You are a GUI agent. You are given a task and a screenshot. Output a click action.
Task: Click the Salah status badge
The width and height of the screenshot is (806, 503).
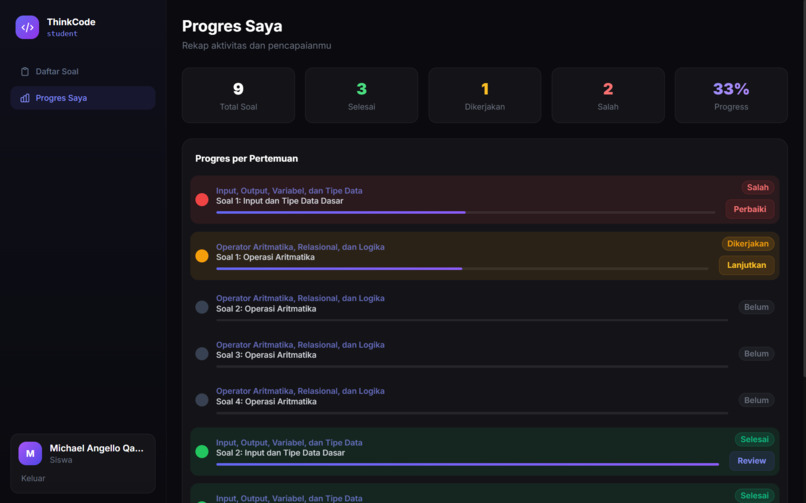click(x=758, y=188)
